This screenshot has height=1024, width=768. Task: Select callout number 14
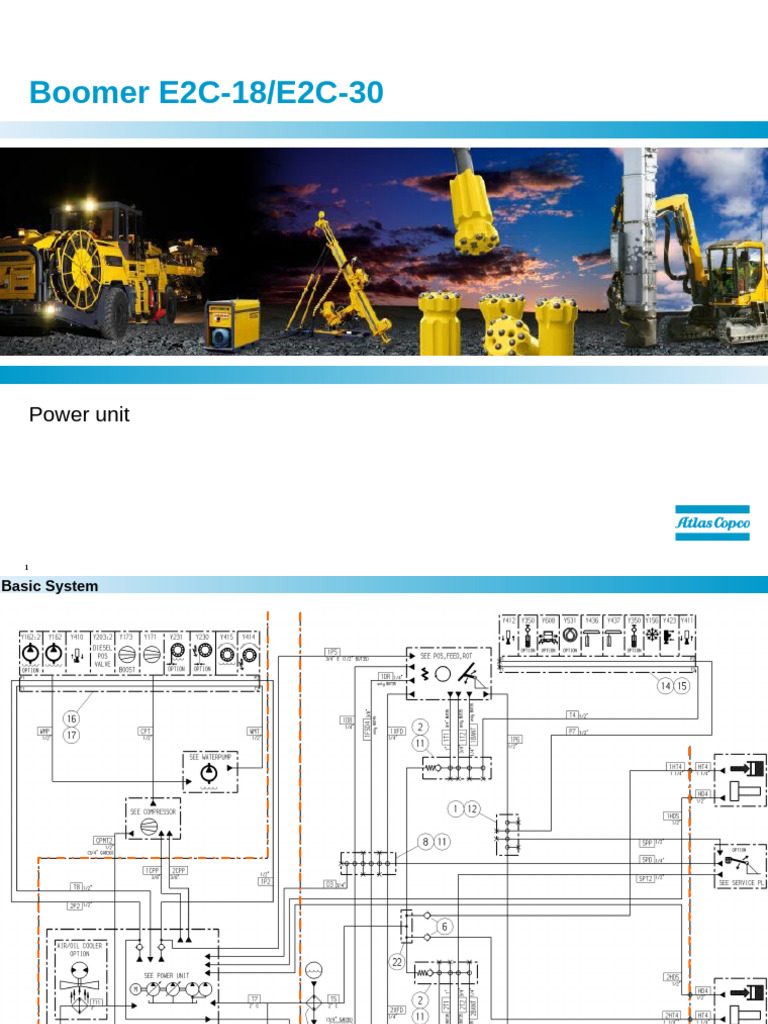click(x=665, y=686)
